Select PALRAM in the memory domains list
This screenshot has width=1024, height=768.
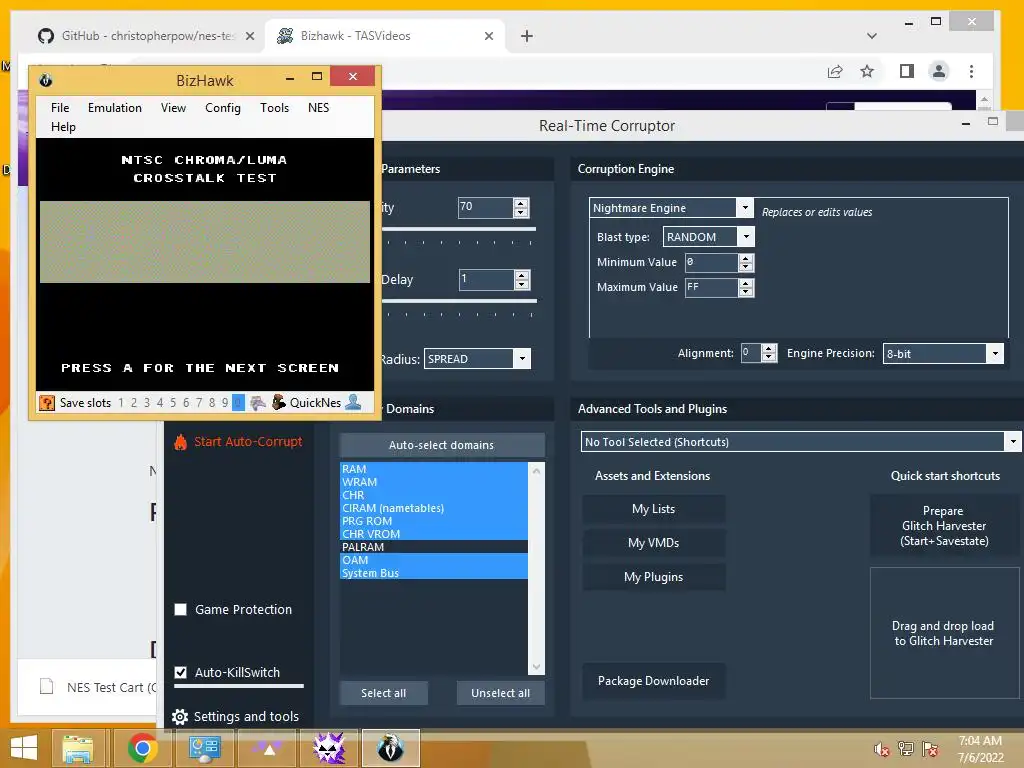[x=434, y=547]
